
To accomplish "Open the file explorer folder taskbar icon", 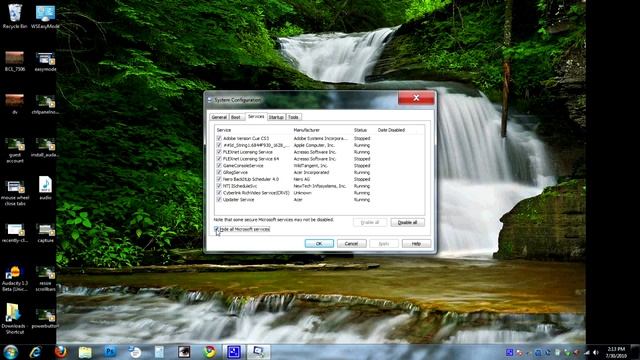I will coord(85,352).
